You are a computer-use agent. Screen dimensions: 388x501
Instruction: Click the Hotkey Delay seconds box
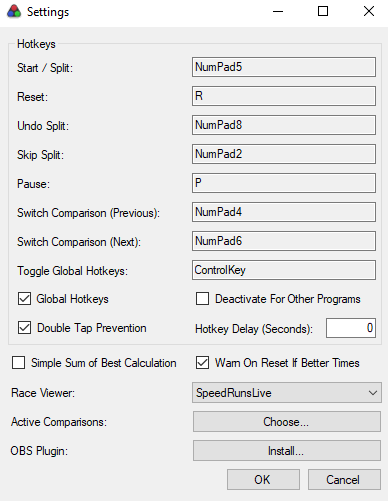351,328
